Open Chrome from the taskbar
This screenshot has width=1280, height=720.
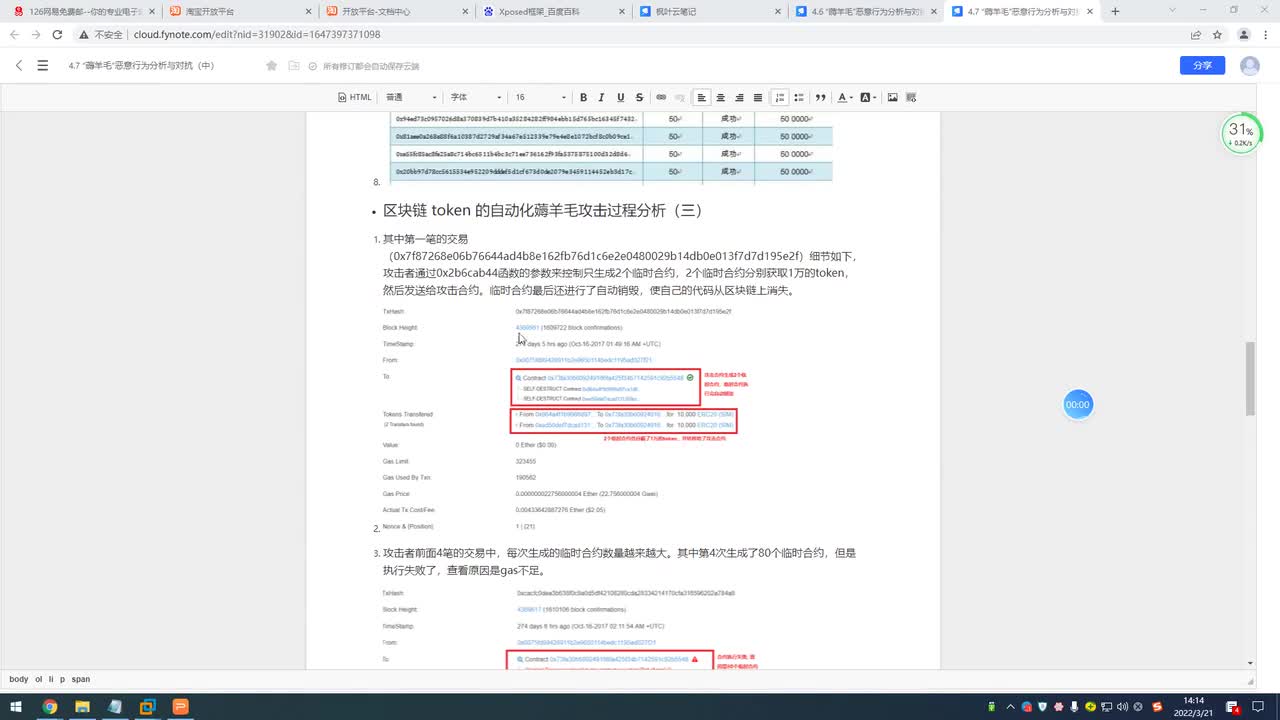point(49,707)
